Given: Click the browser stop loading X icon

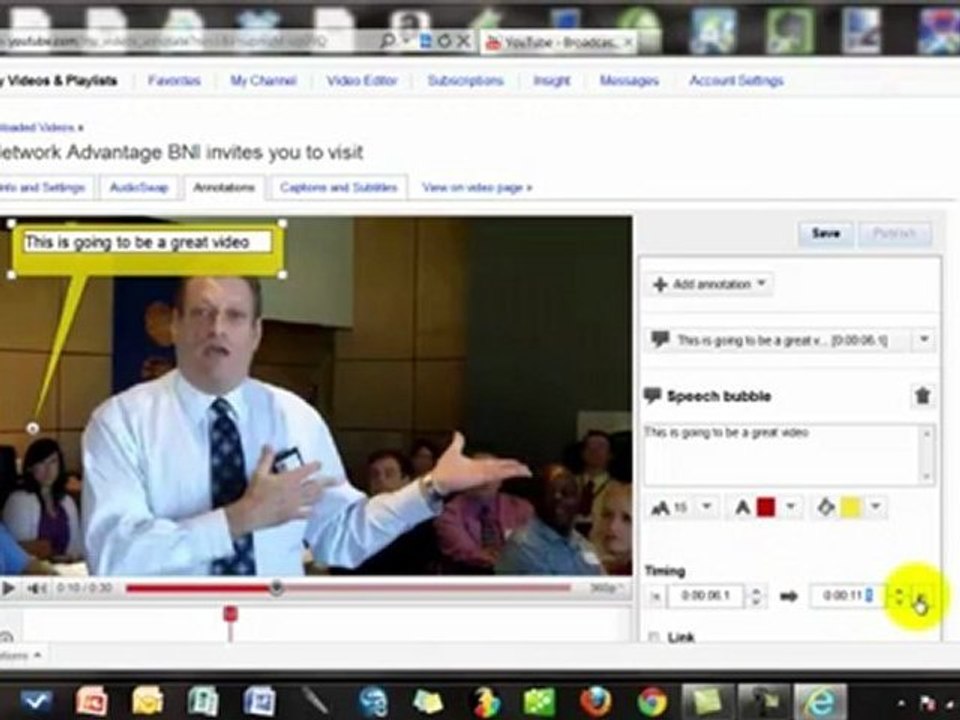Looking at the screenshot, I should [463, 42].
